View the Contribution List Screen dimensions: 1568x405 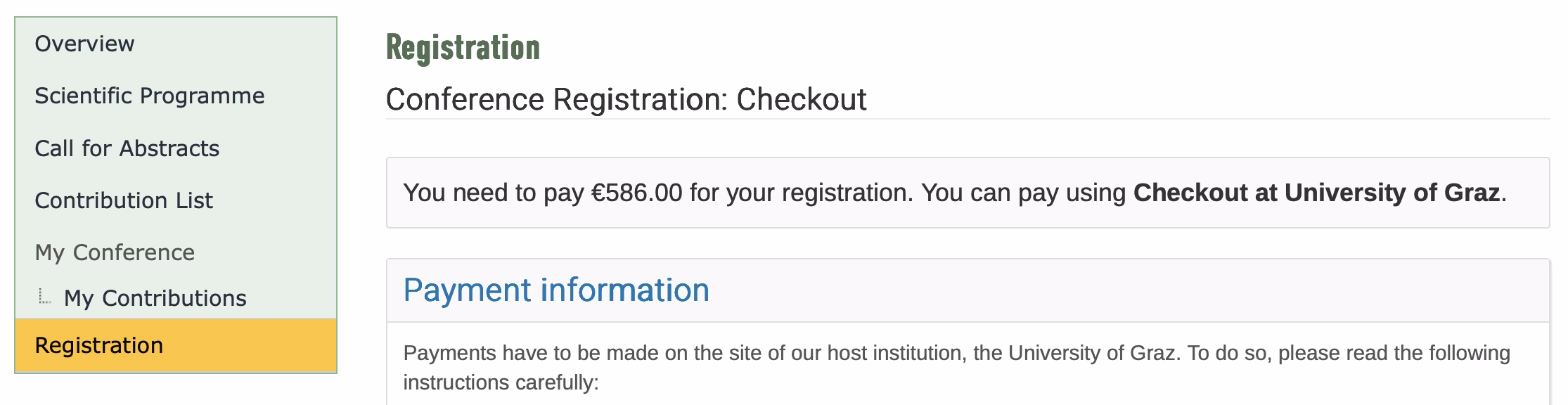(x=124, y=201)
